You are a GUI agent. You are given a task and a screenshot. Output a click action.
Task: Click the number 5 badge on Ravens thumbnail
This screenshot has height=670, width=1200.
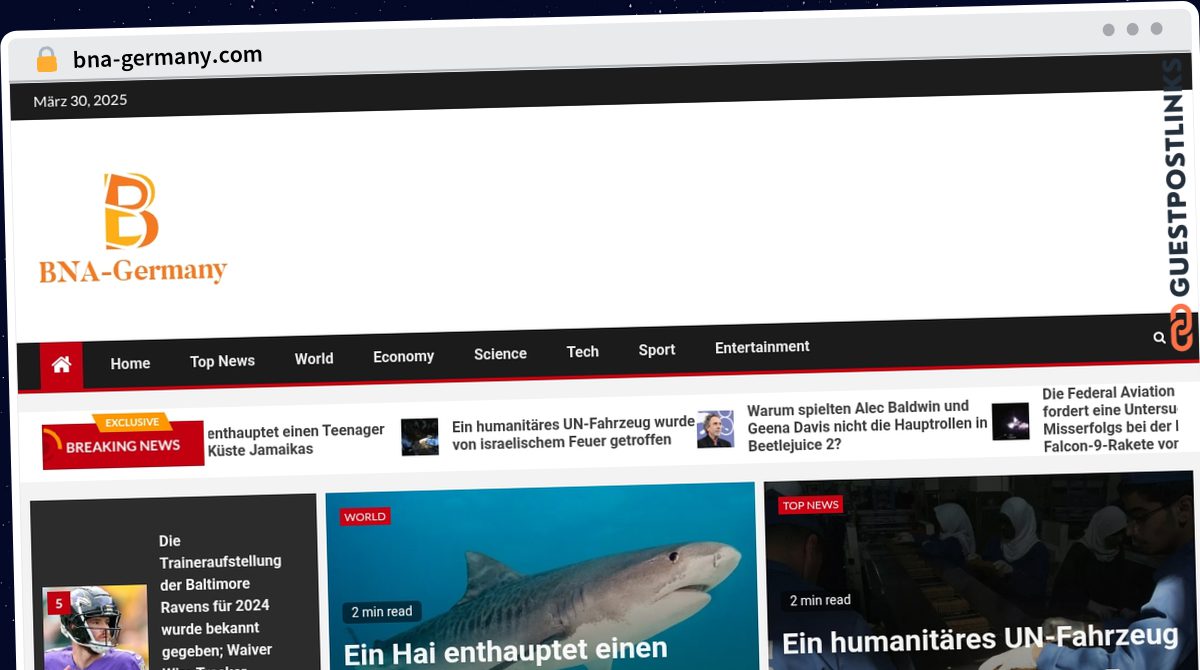click(x=59, y=603)
